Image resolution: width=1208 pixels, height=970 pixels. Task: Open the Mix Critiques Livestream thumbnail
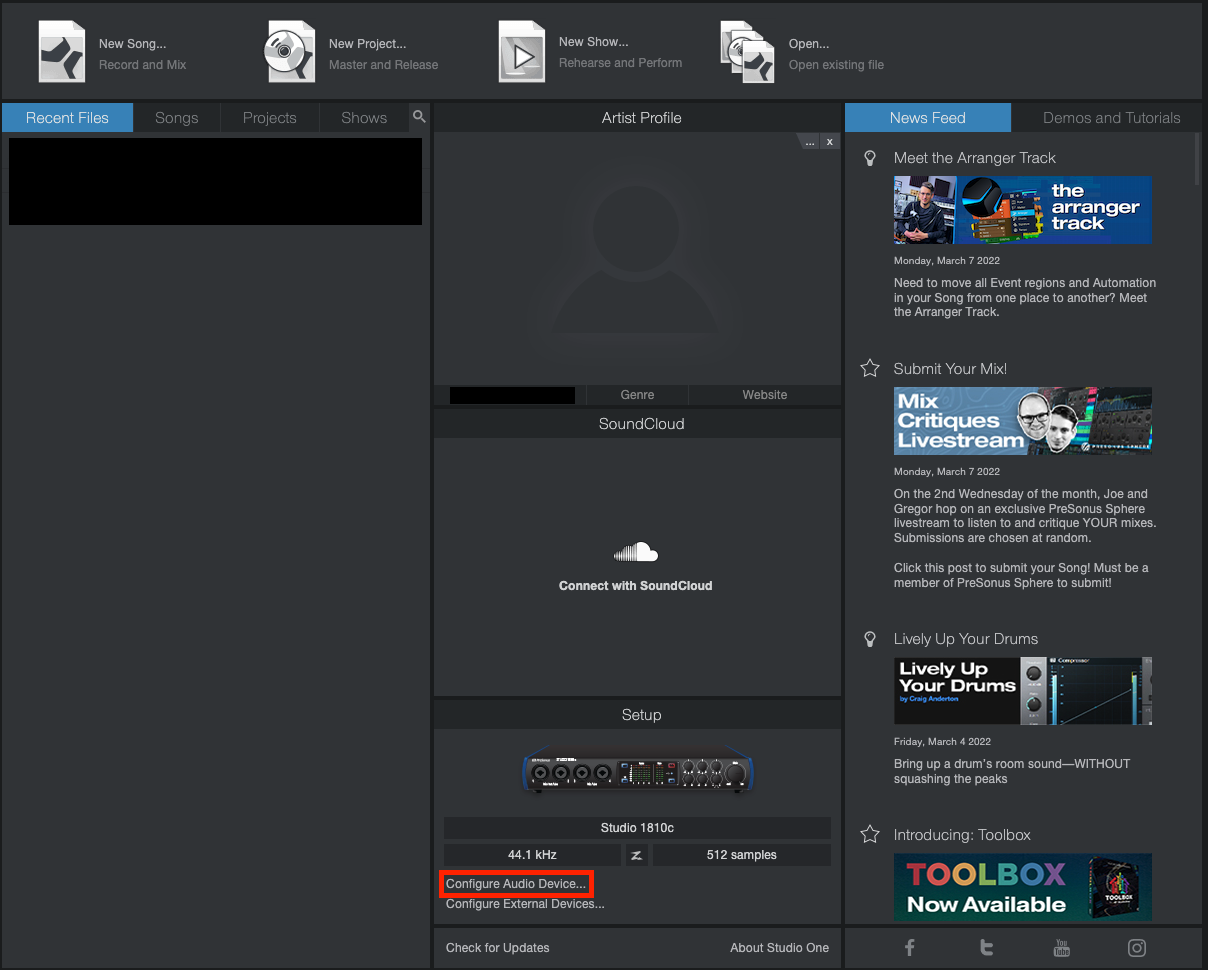coord(1022,421)
